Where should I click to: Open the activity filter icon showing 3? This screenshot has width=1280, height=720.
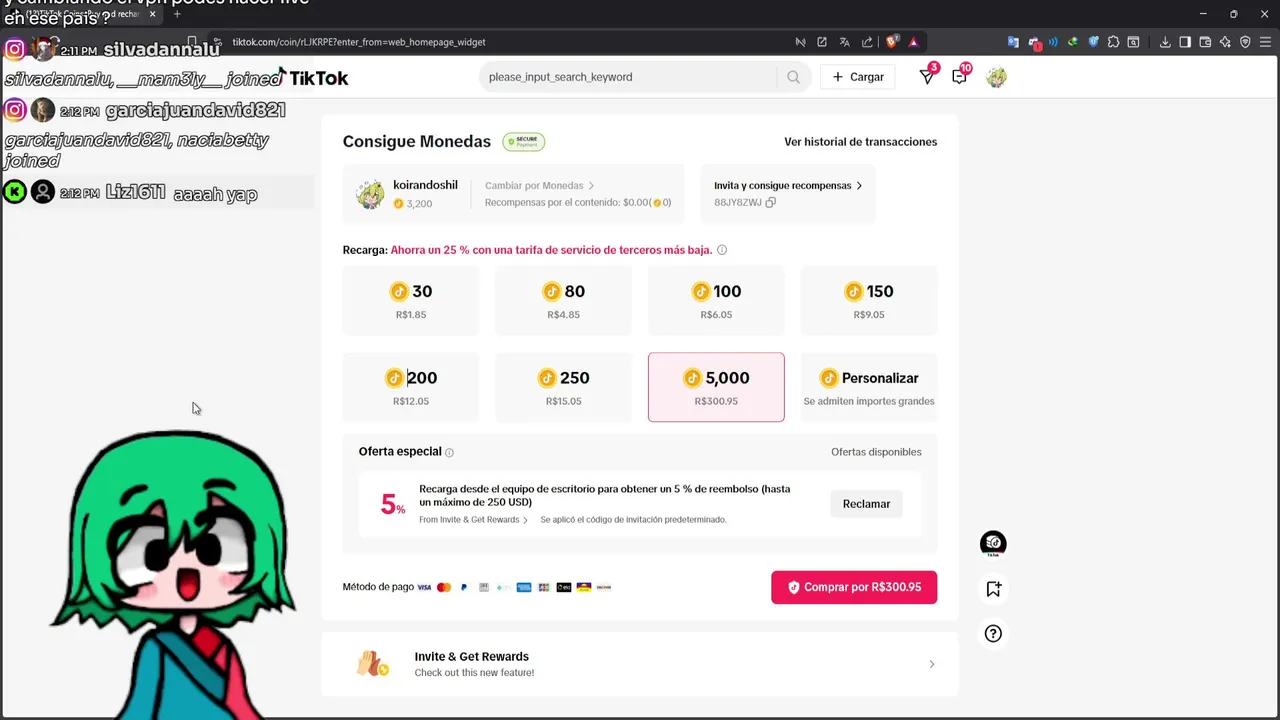click(928, 76)
